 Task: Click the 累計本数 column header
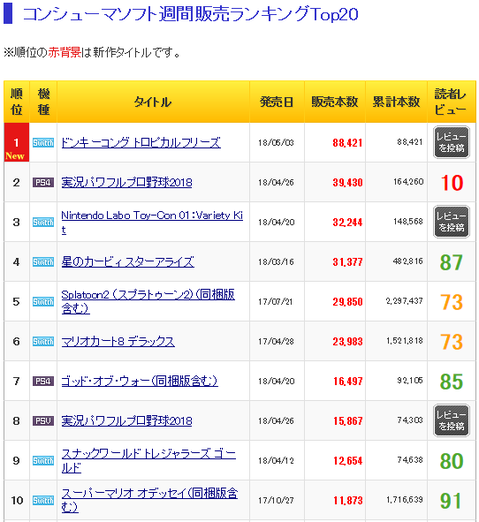click(x=396, y=102)
